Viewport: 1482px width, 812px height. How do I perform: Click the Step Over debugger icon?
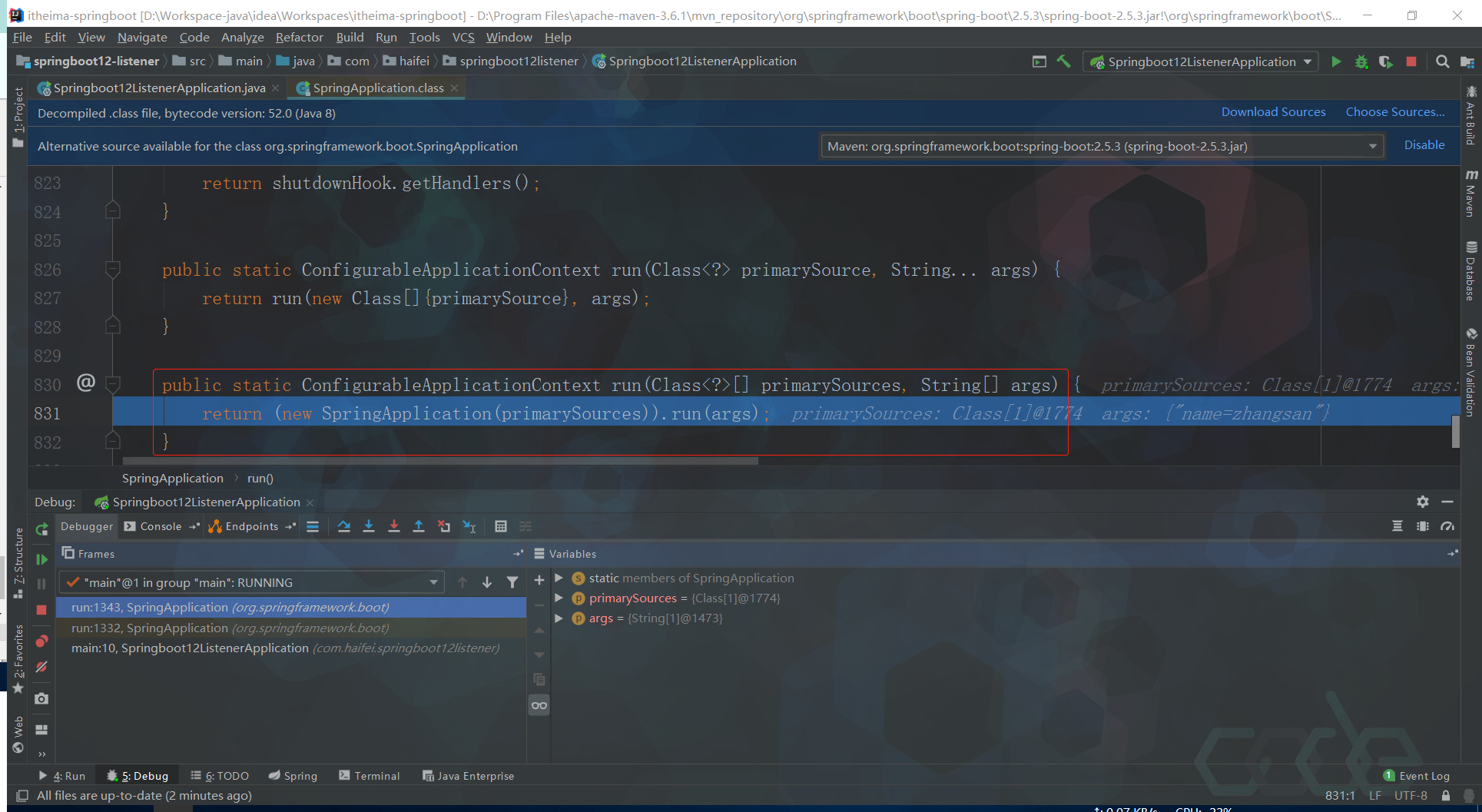(x=344, y=526)
